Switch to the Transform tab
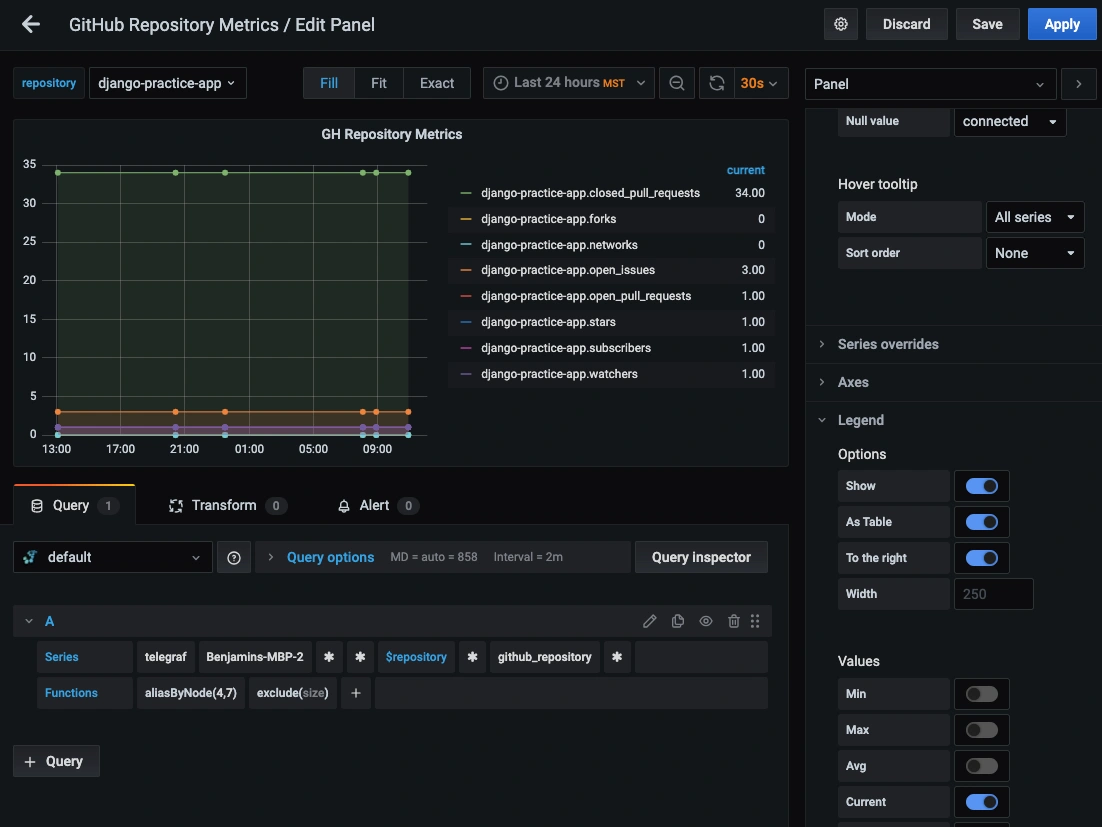Image resolution: width=1102 pixels, height=827 pixels. pyautogui.click(x=227, y=506)
